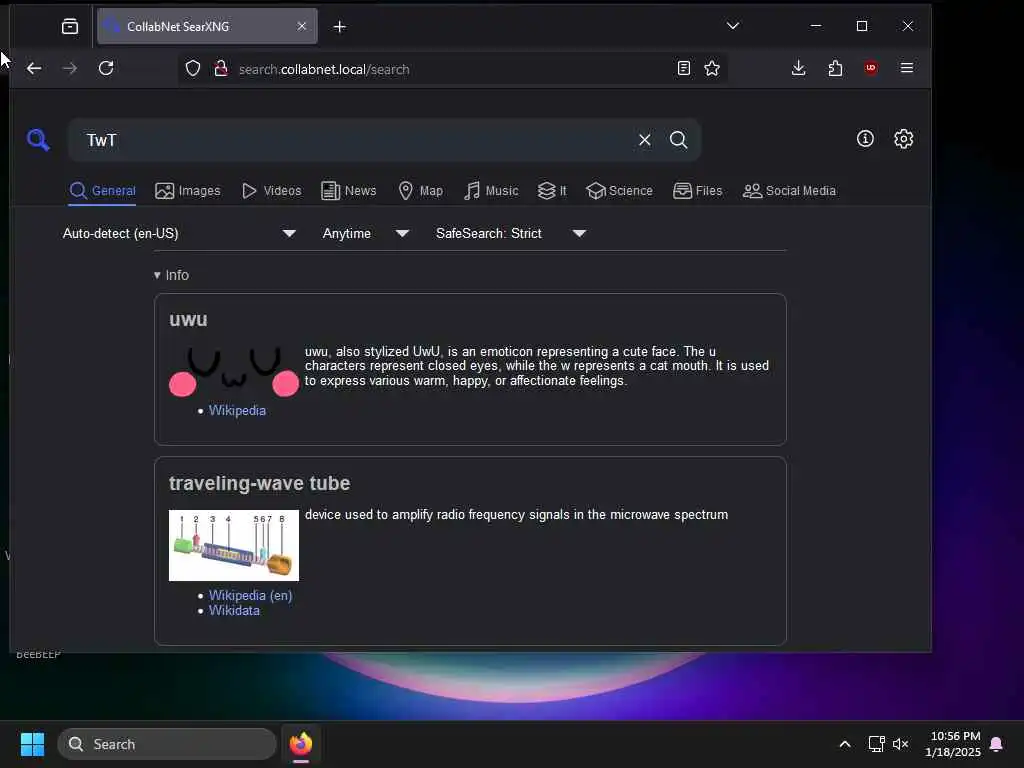Click the uwu heading

pos(188,319)
